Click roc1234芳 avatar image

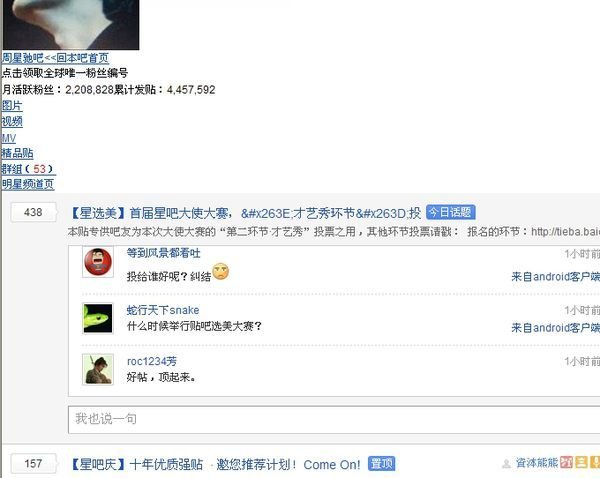click(98, 369)
